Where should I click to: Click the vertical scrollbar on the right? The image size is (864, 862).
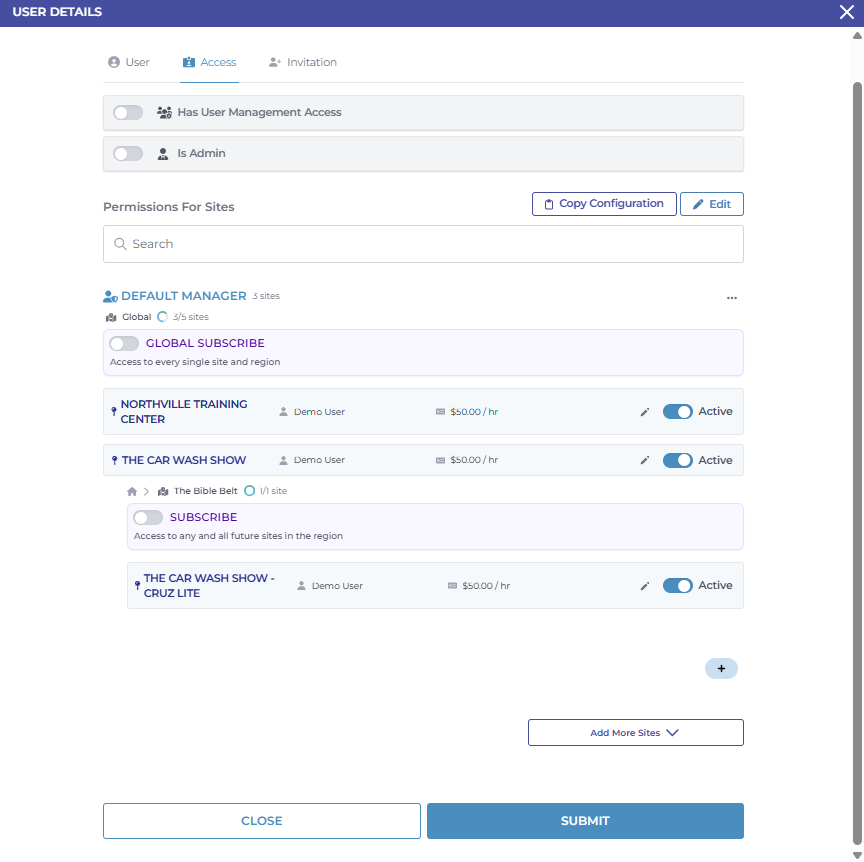856,400
